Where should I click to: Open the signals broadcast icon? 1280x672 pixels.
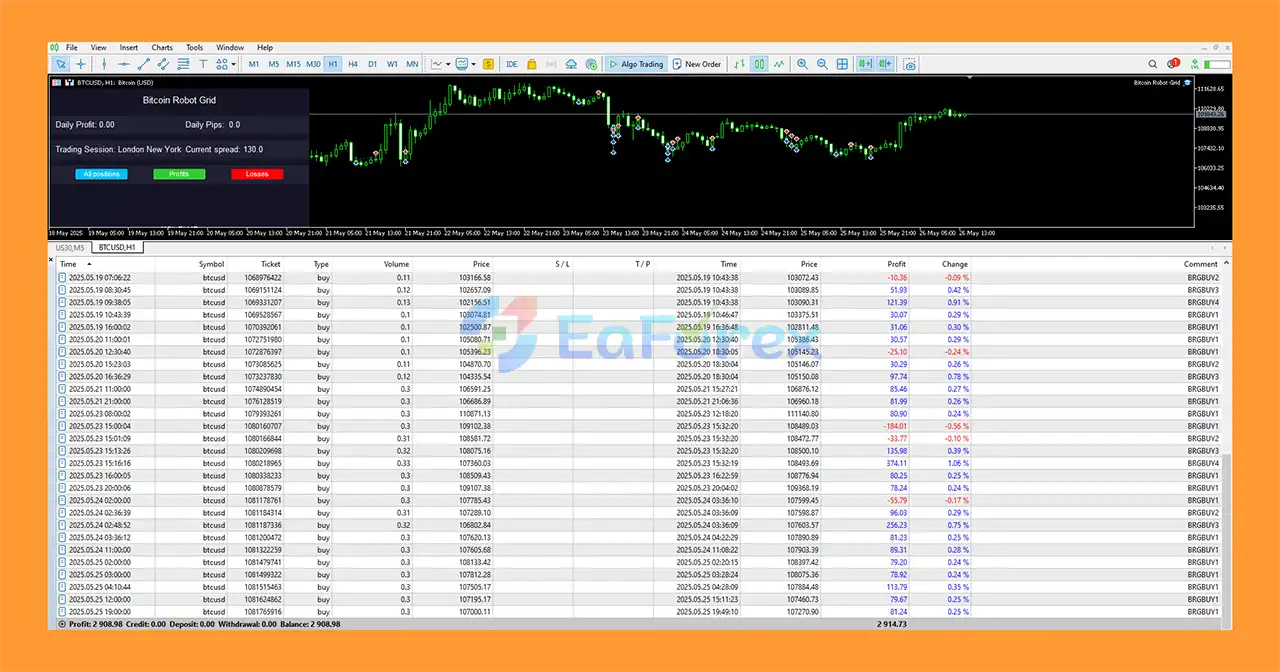click(x=550, y=64)
